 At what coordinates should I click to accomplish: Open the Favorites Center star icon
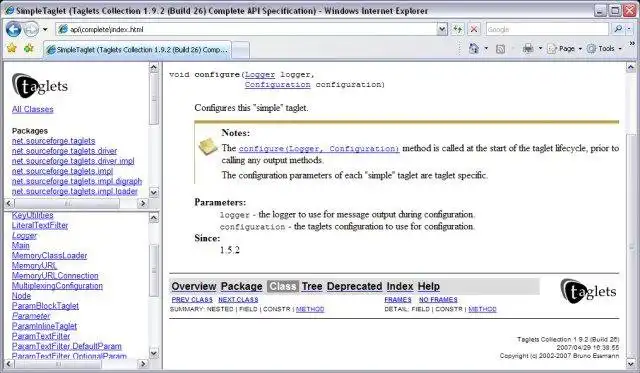point(12,49)
